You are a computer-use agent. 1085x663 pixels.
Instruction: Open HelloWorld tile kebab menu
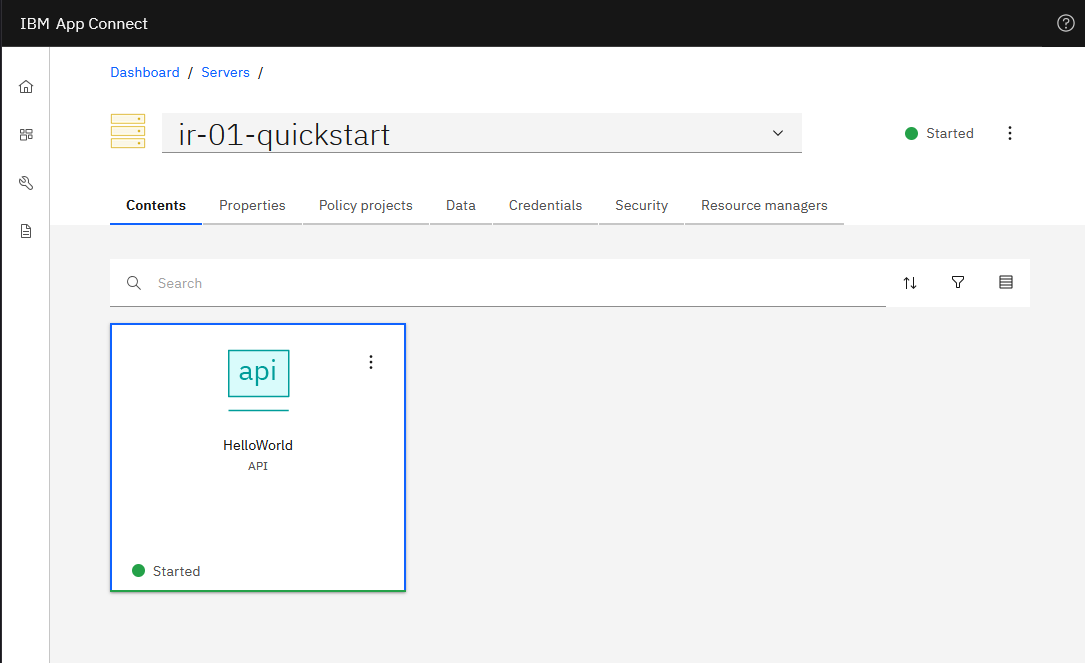[x=371, y=362]
